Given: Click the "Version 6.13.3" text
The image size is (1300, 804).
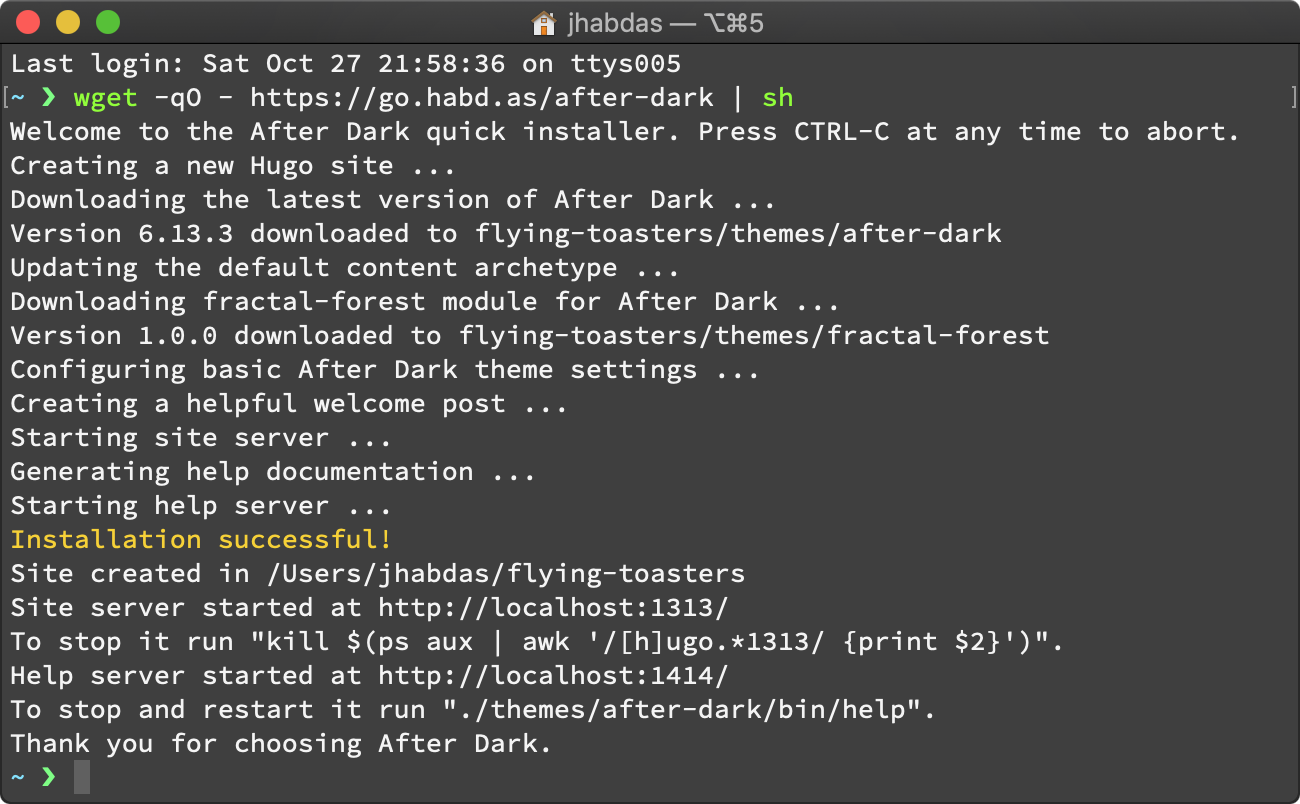Looking at the screenshot, I should coord(122,234).
